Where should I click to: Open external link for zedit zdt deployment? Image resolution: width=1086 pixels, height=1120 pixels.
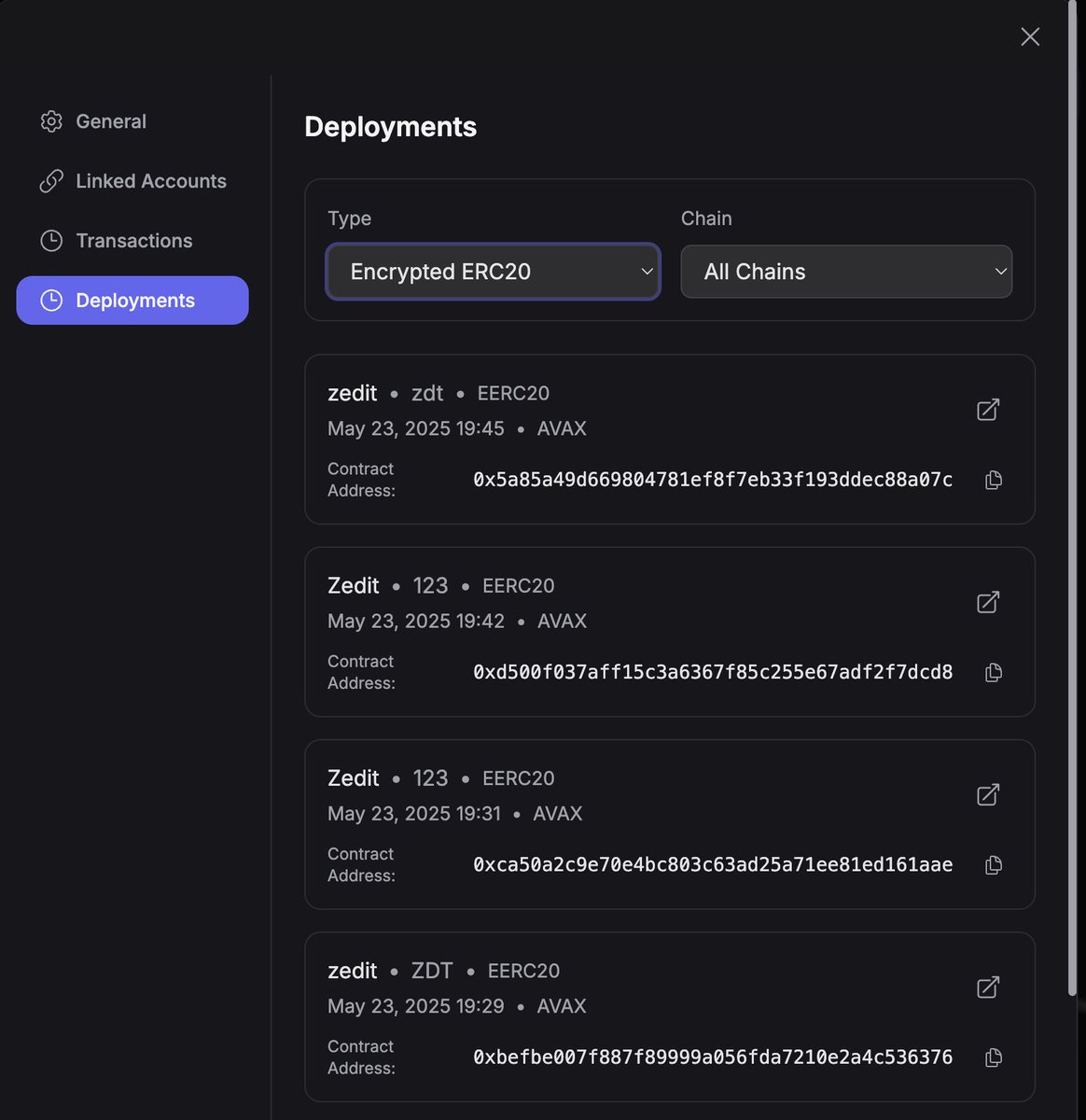(988, 410)
